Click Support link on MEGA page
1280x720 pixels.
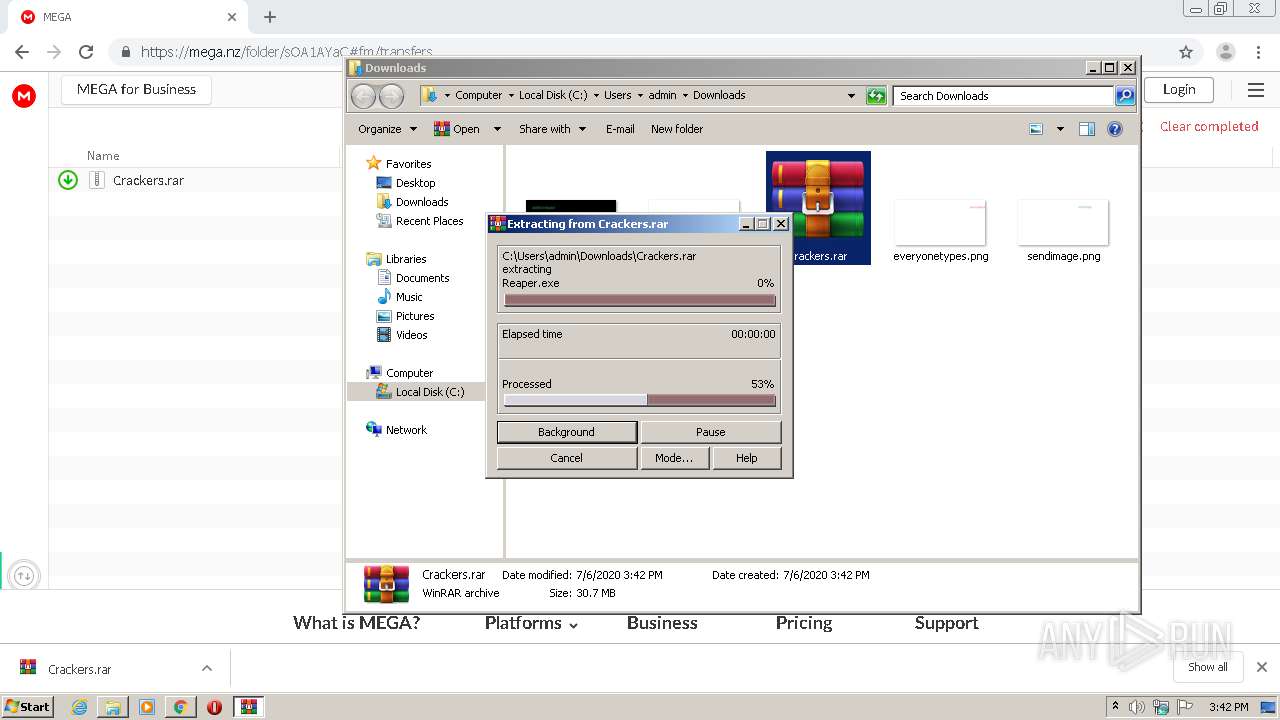pos(946,623)
